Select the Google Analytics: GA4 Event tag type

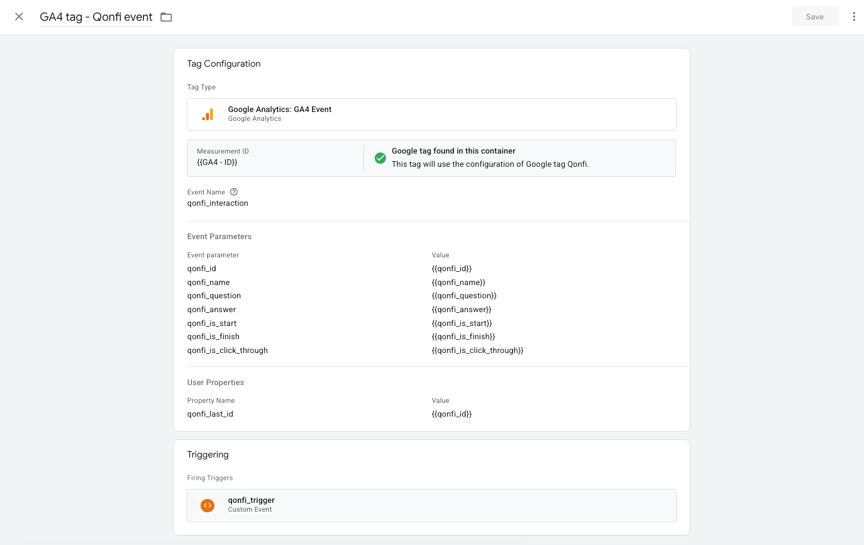[431, 114]
